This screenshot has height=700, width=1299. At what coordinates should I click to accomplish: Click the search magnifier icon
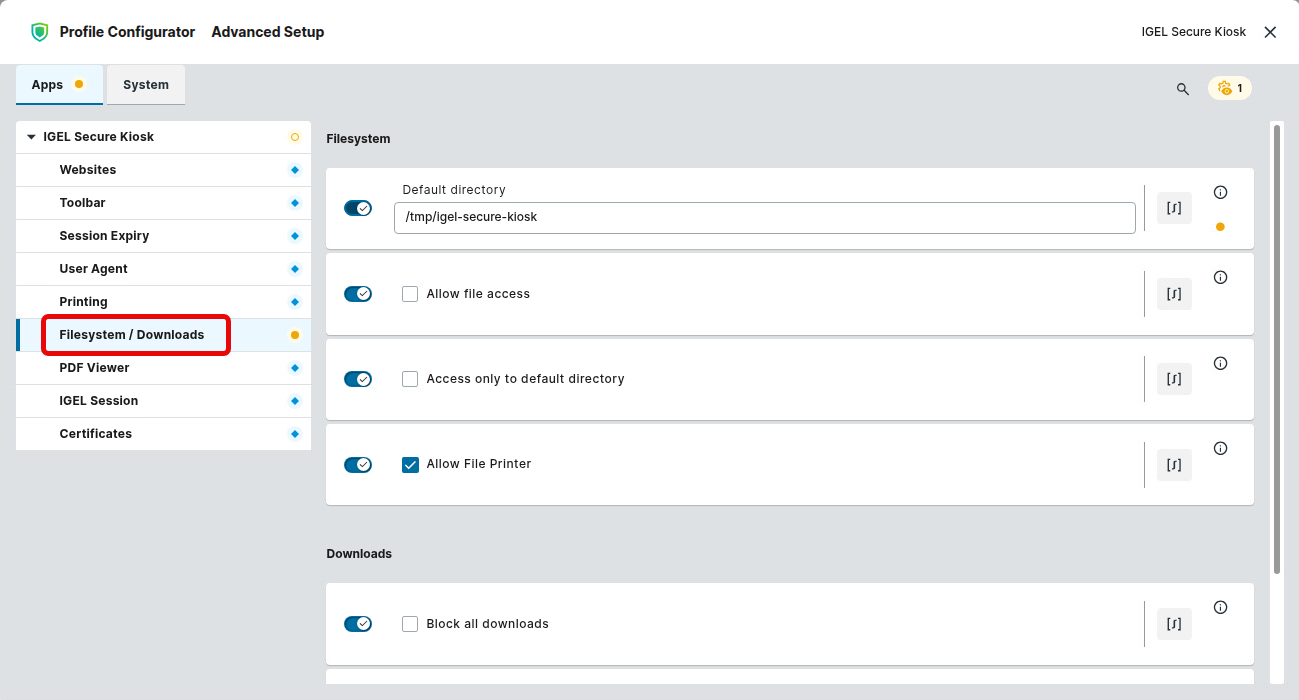click(1183, 89)
